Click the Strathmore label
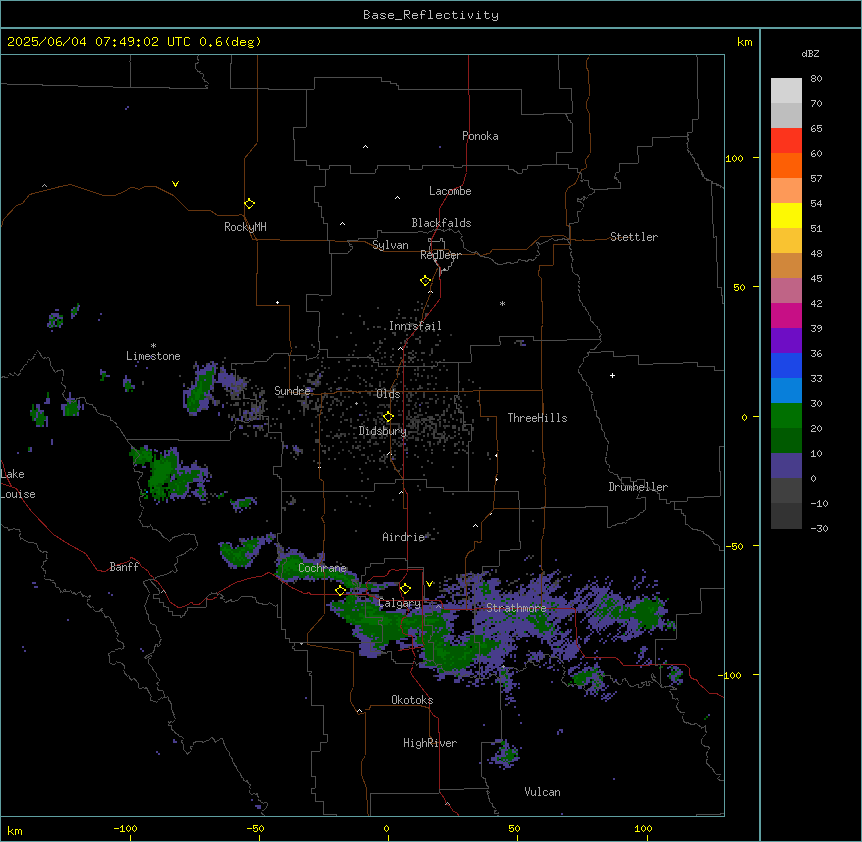862x842 pixels. click(x=516, y=608)
